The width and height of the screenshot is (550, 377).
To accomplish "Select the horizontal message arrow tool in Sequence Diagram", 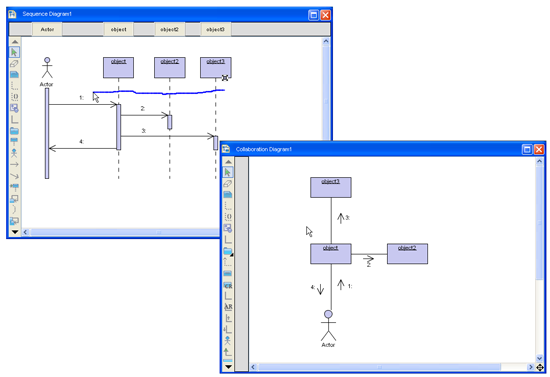I will (14, 164).
